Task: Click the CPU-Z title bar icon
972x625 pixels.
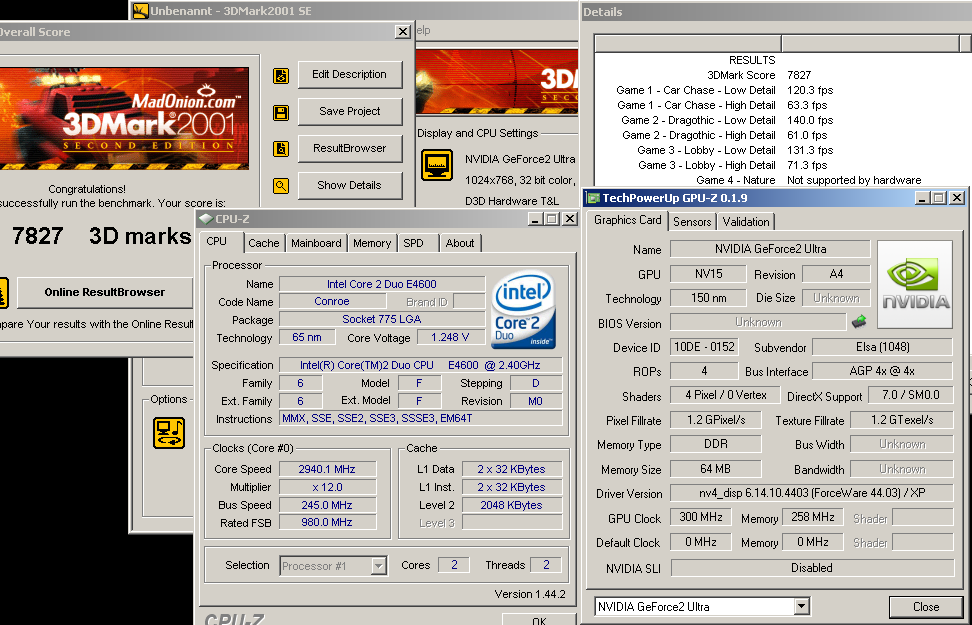Action: click(x=206, y=219)
